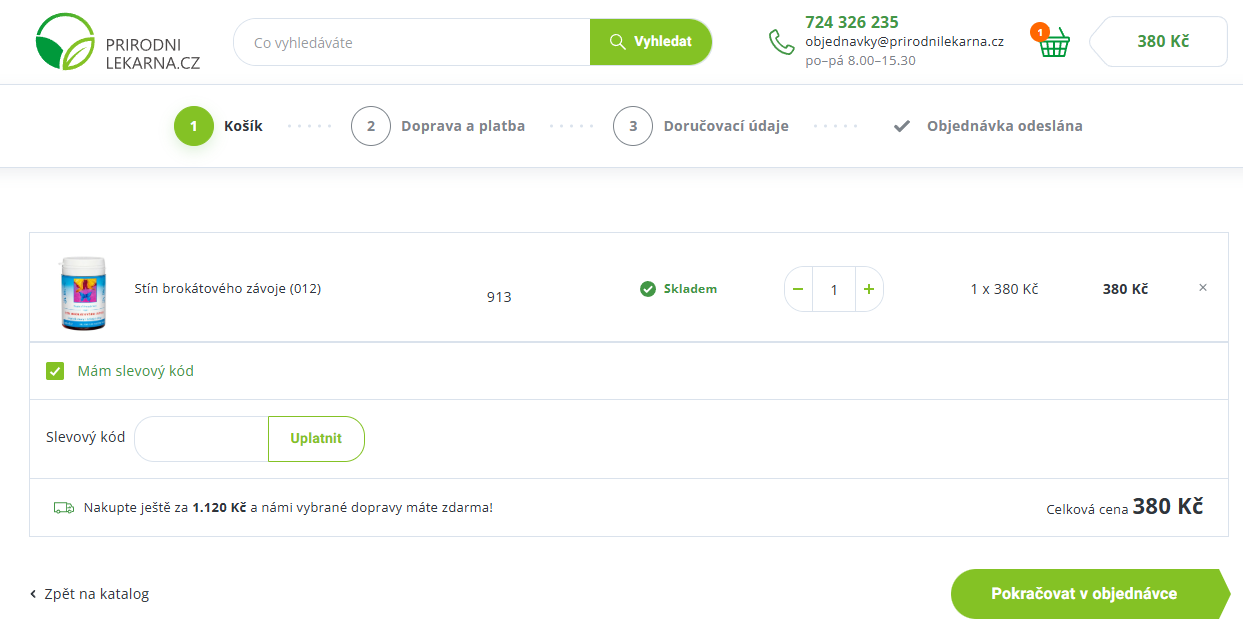Focus the Co vyhledáváte search box

412,42
